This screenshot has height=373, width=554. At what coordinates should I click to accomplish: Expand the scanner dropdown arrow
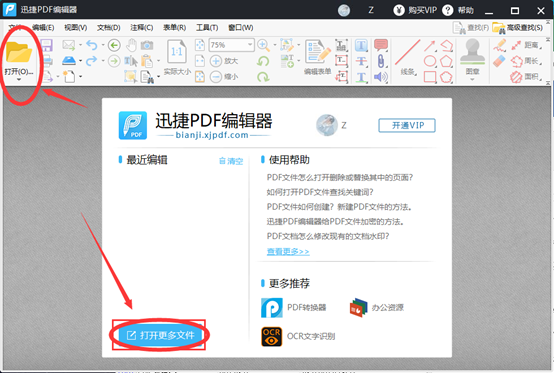coord(80,61)
